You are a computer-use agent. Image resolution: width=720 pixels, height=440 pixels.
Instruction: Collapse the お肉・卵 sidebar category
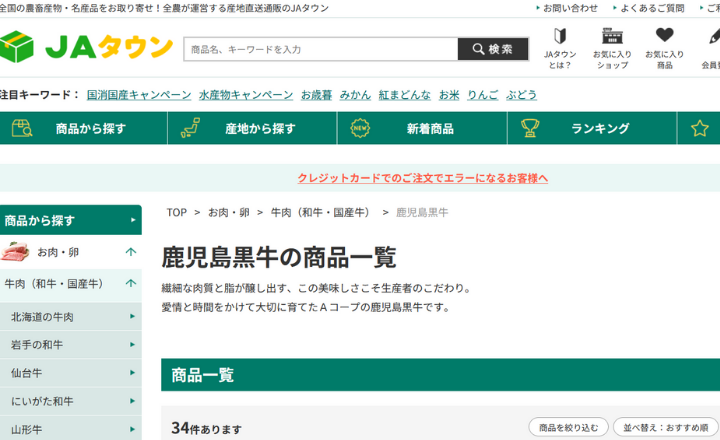point(131,252)
